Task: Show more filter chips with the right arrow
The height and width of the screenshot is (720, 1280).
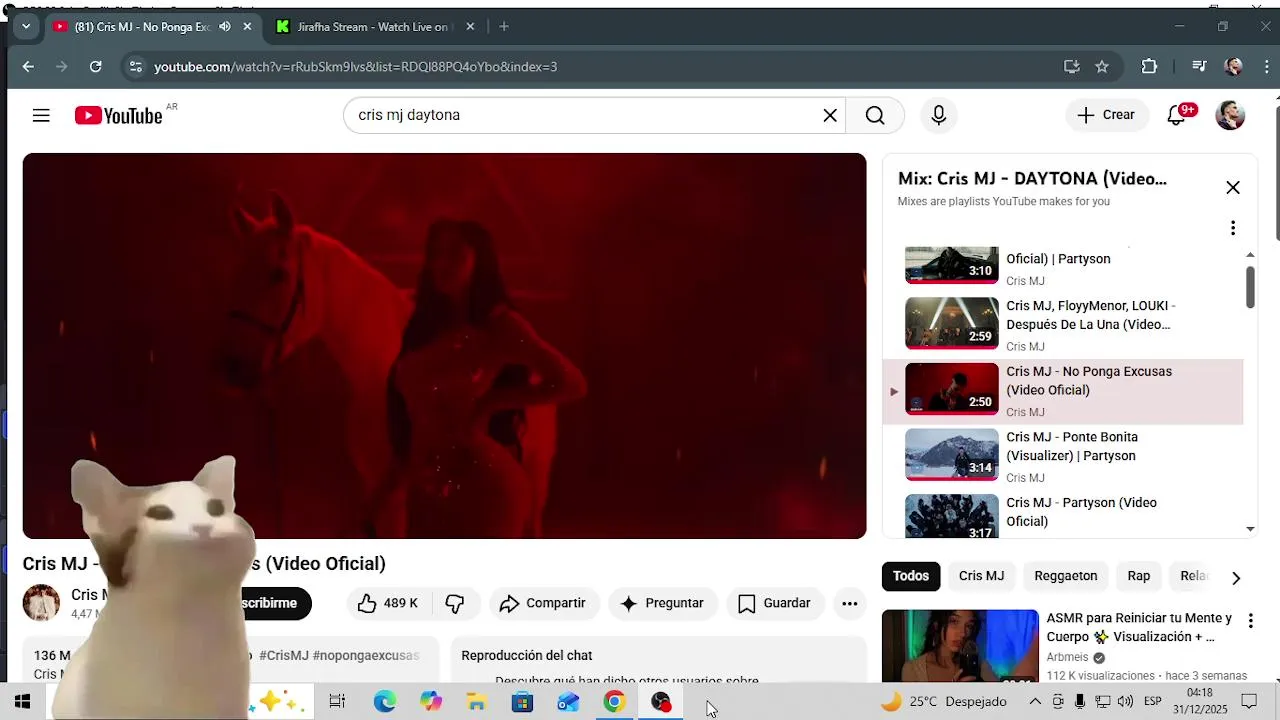Action: click(1236, 578)
